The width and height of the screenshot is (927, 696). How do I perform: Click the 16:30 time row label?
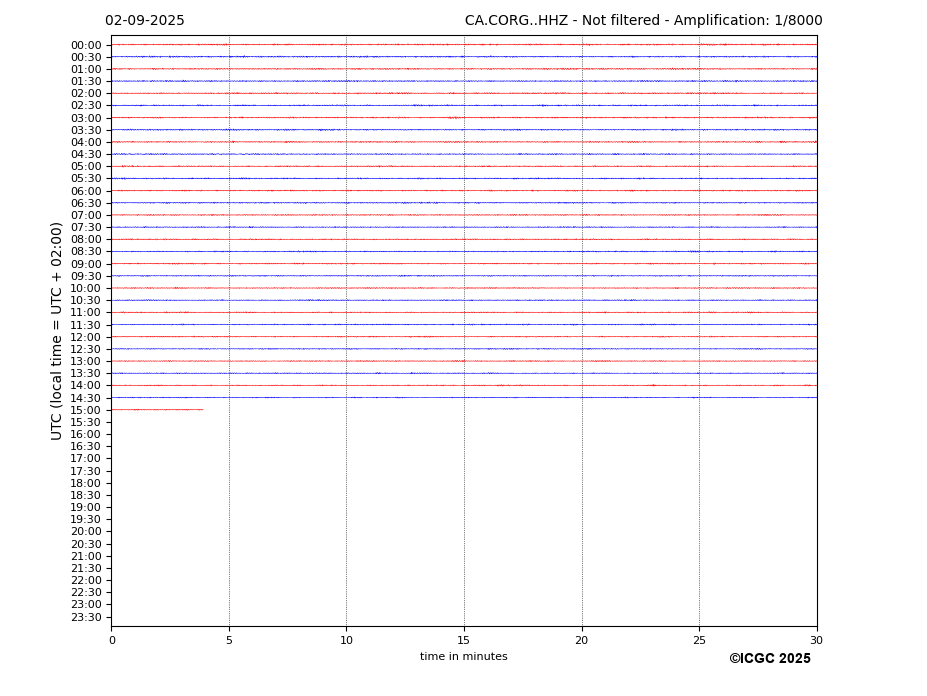tap(86, 446)
